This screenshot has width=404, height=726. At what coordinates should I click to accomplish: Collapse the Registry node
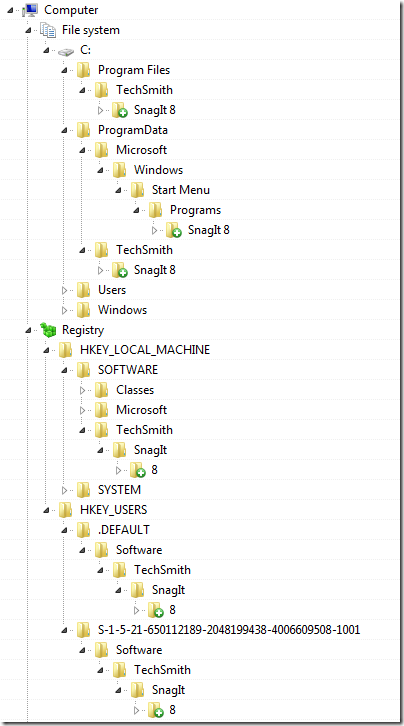pyautogui.click(x=29, y=330)
